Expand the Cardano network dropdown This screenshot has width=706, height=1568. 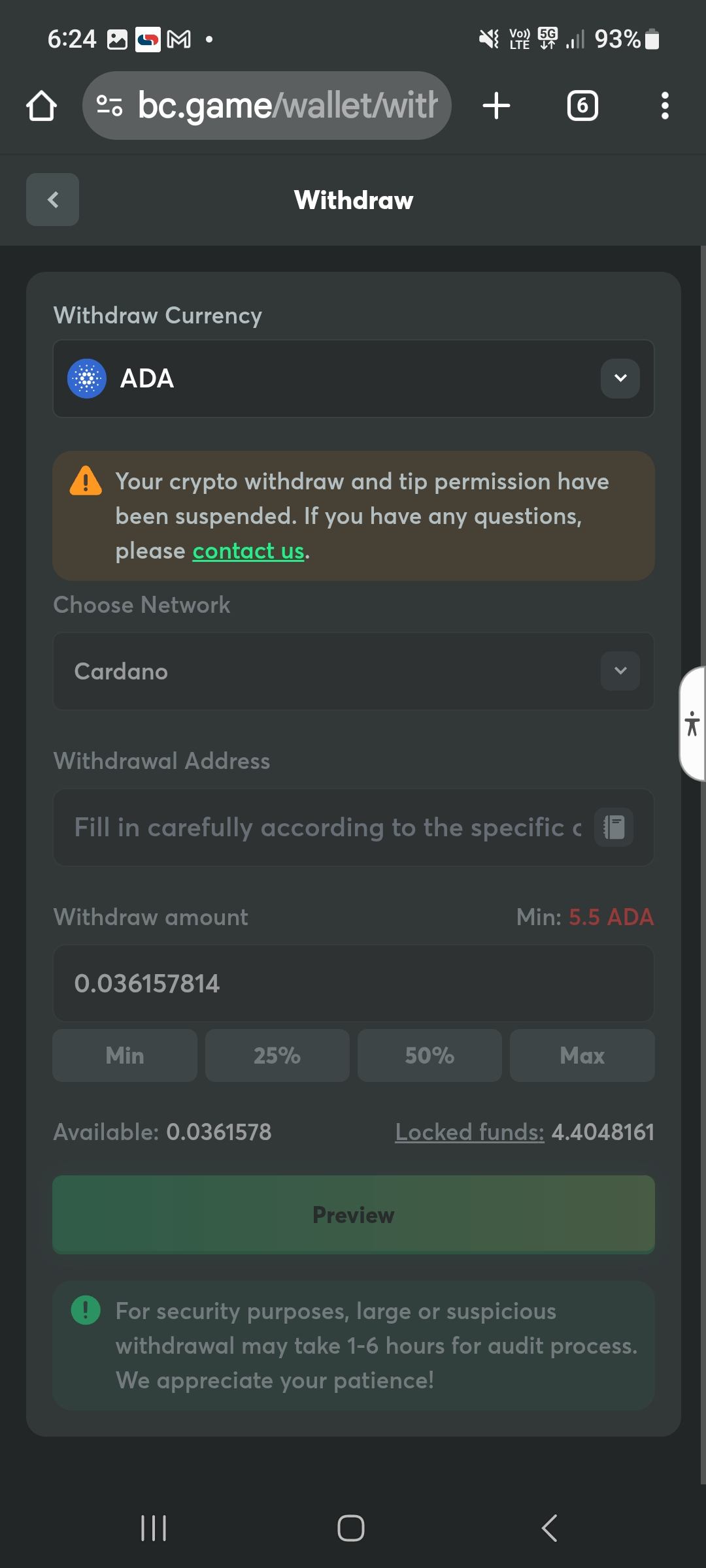pyautogui.click(x=620, y=671)
